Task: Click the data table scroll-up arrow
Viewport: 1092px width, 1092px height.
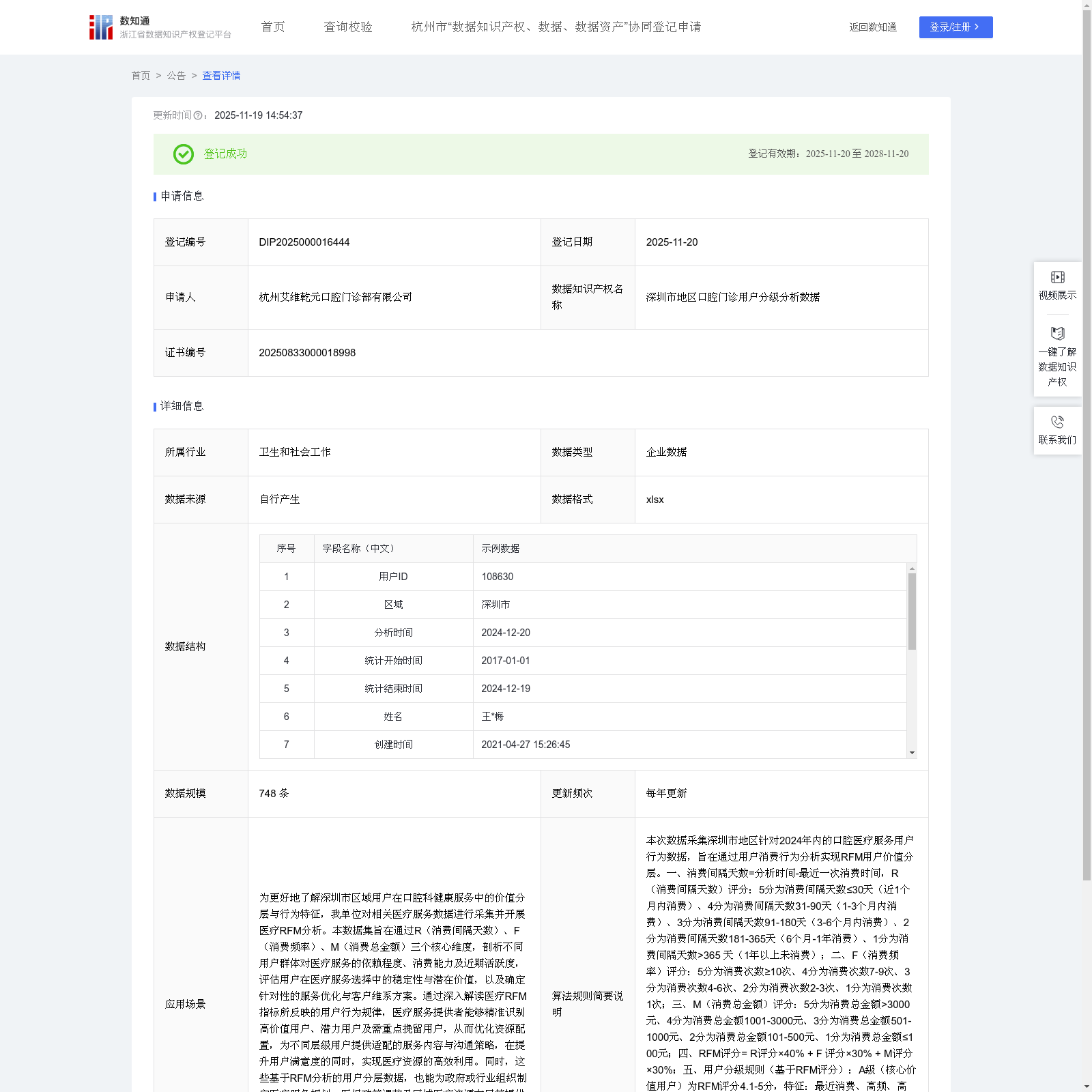Action: pos(912,569)
